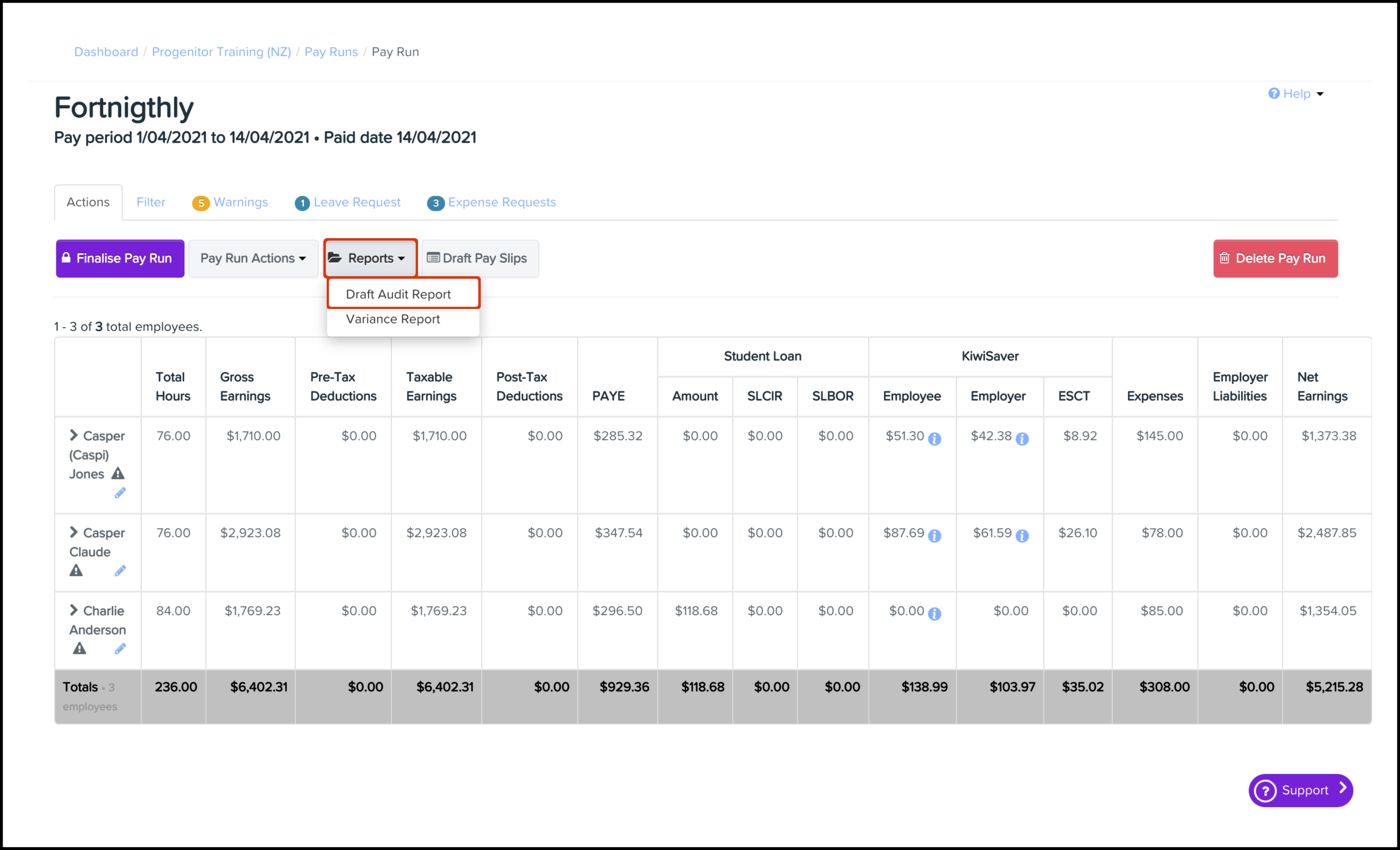Expand Casper Claude employee row
Viewport: 1400px width, 850px height.
74,532
